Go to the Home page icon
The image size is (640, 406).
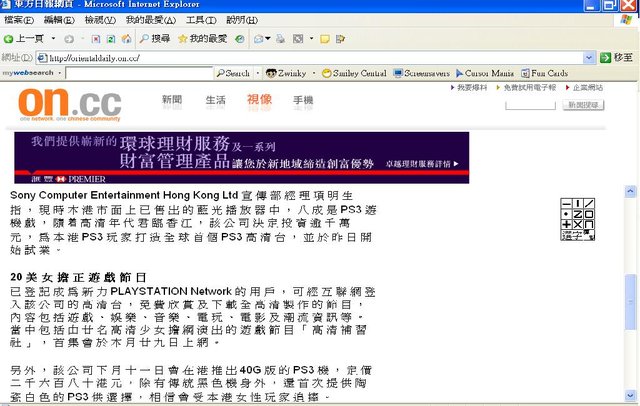pos(127,39)
